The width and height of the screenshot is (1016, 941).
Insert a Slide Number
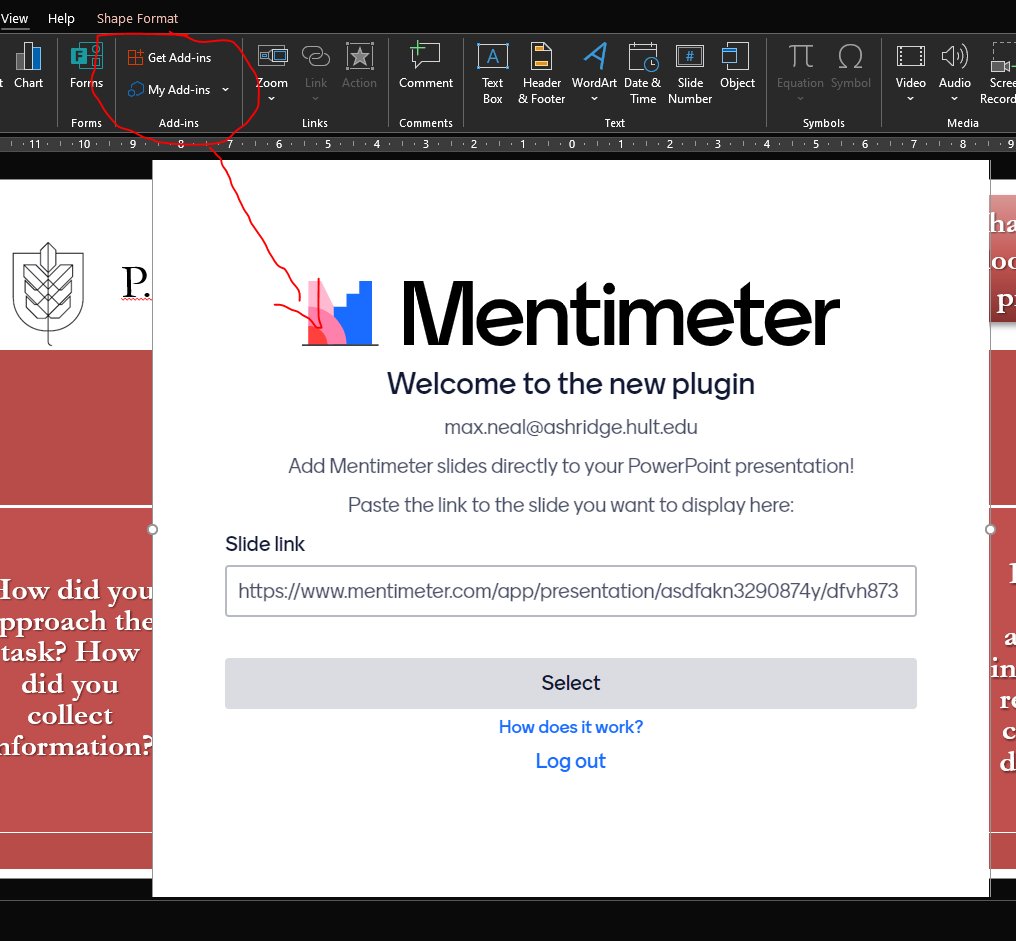[x=690, y=73]
